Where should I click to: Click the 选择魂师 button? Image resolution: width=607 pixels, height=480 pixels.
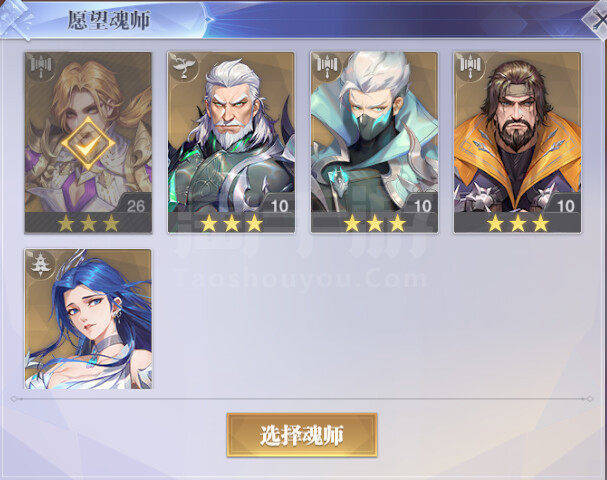(302, 435)
